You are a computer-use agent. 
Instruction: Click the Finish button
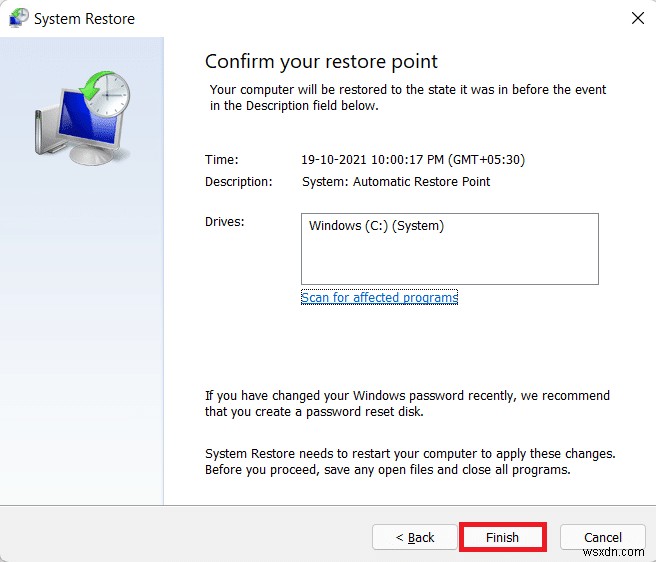[x=502, y=537]
